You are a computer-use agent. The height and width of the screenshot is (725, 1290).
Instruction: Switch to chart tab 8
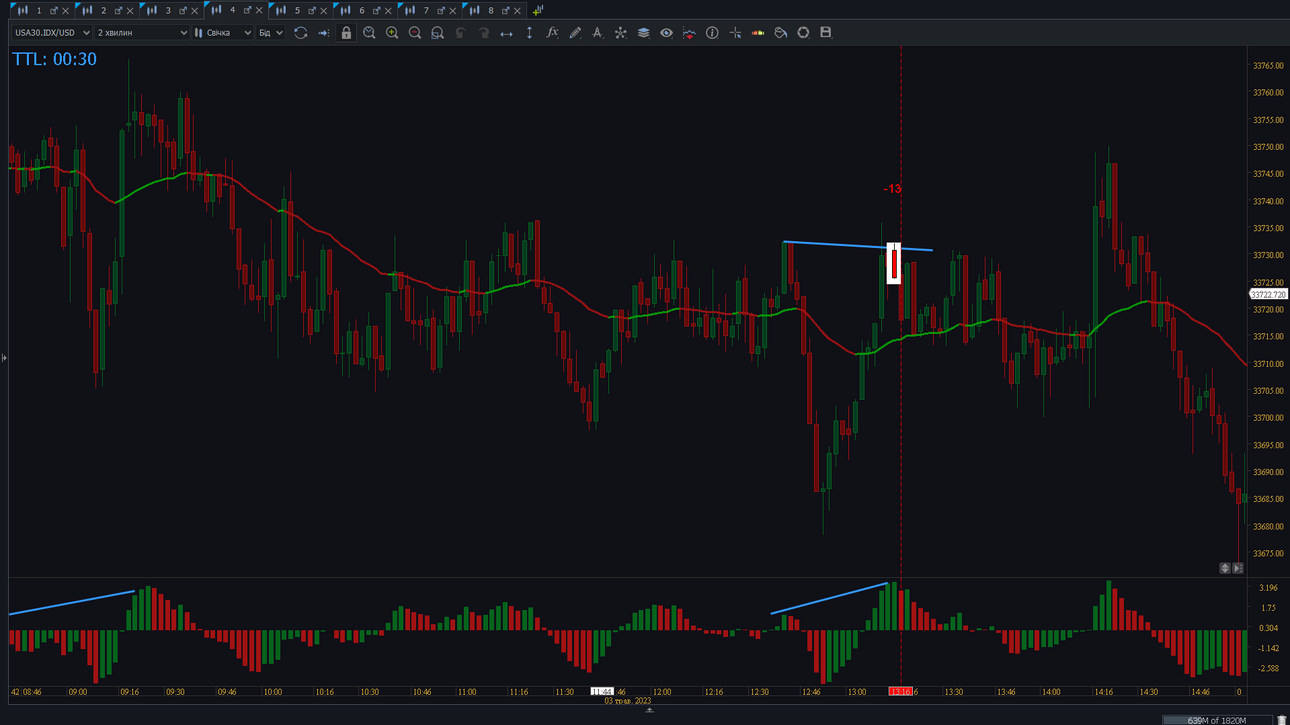pyautogui.click(x=491, y=10)
